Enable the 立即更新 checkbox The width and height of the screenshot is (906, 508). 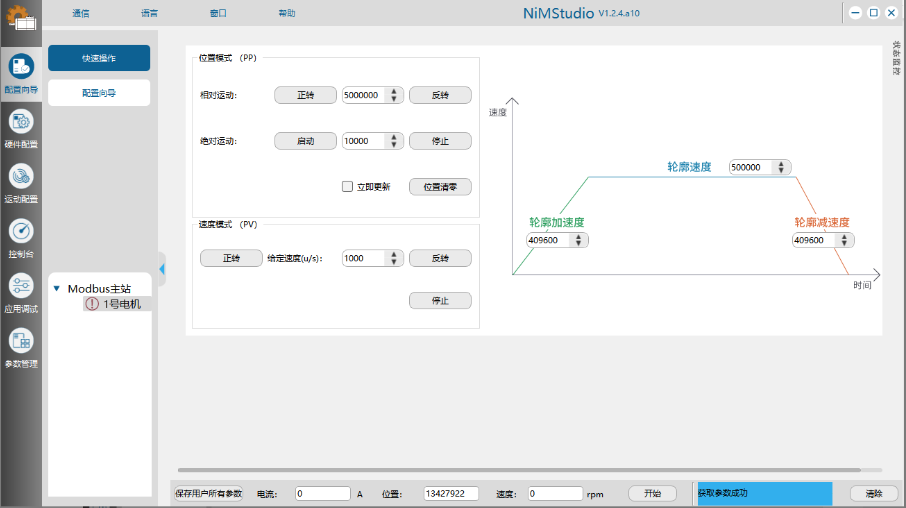pos(348,186)
